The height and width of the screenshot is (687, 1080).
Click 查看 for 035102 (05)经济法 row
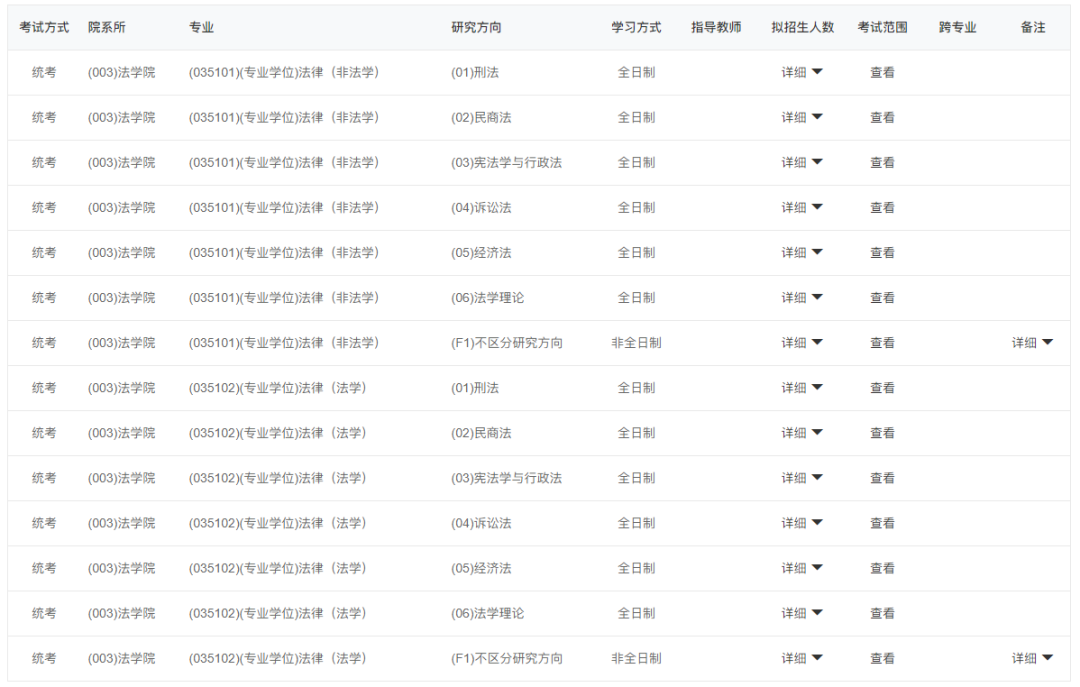coord(882,568)
